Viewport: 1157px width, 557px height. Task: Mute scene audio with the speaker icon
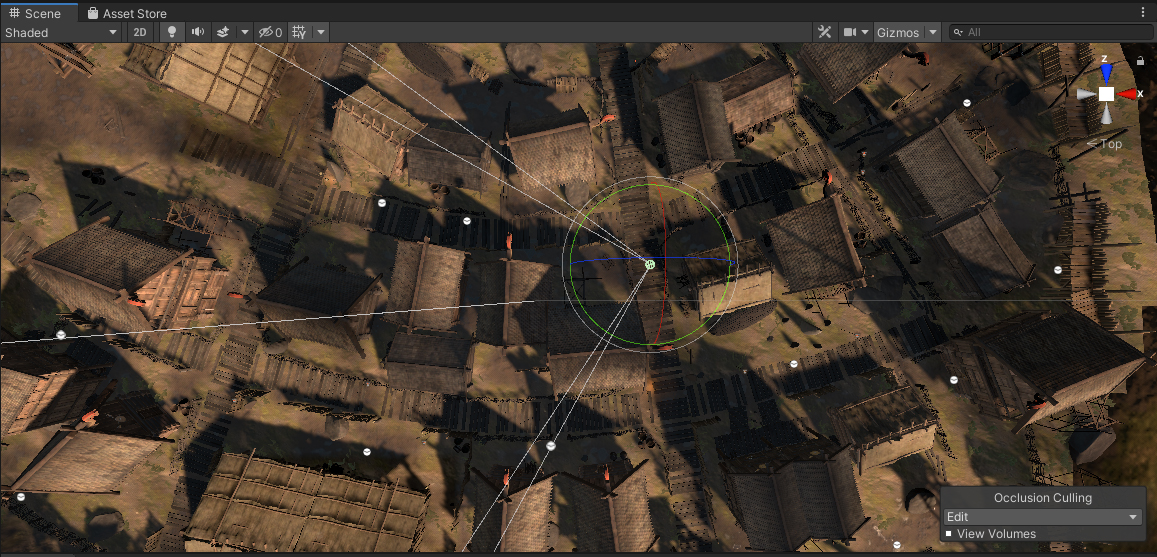(x=198, y=32)
